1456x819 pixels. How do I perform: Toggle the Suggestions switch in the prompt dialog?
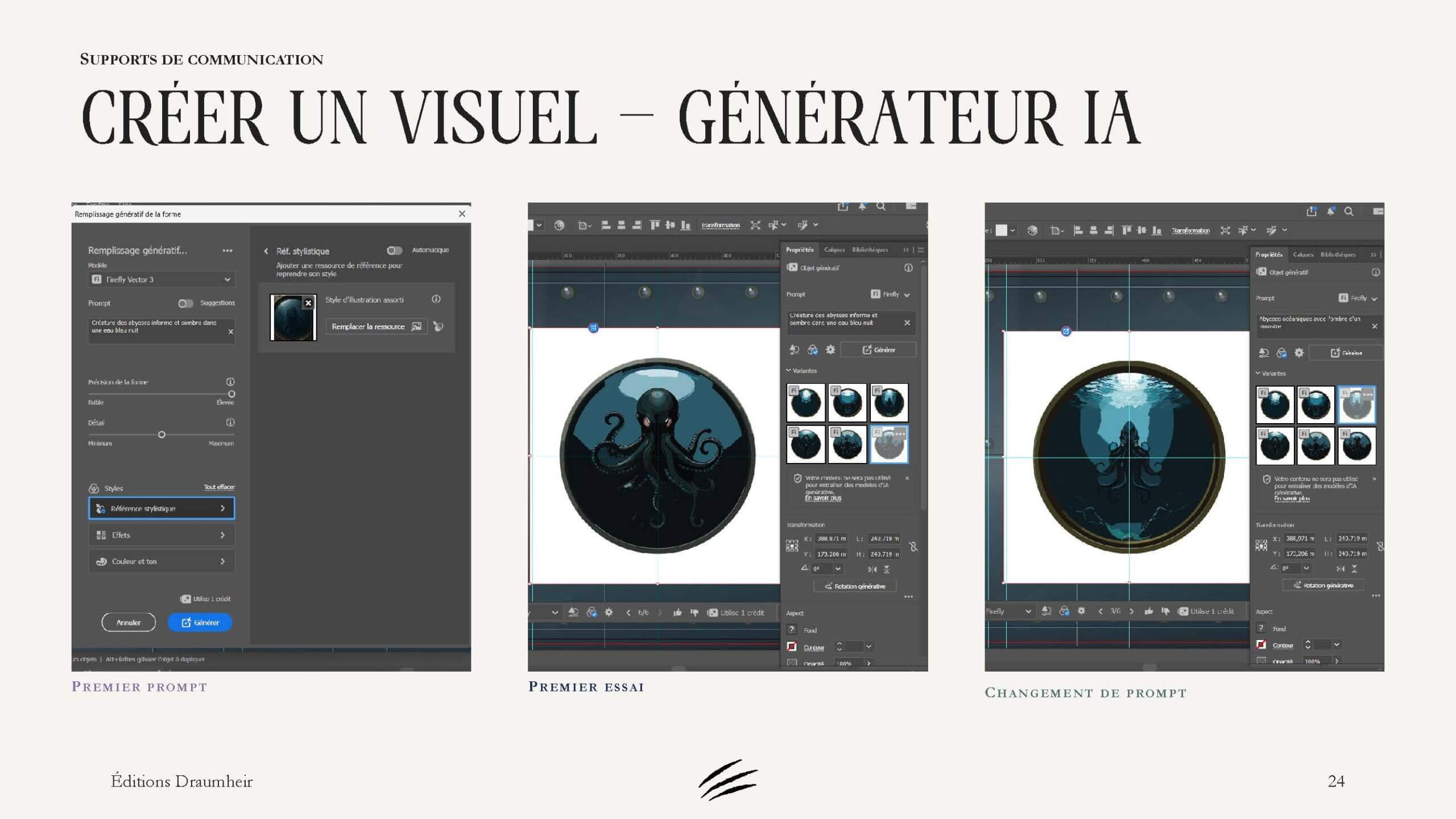[x=185, y=303]
